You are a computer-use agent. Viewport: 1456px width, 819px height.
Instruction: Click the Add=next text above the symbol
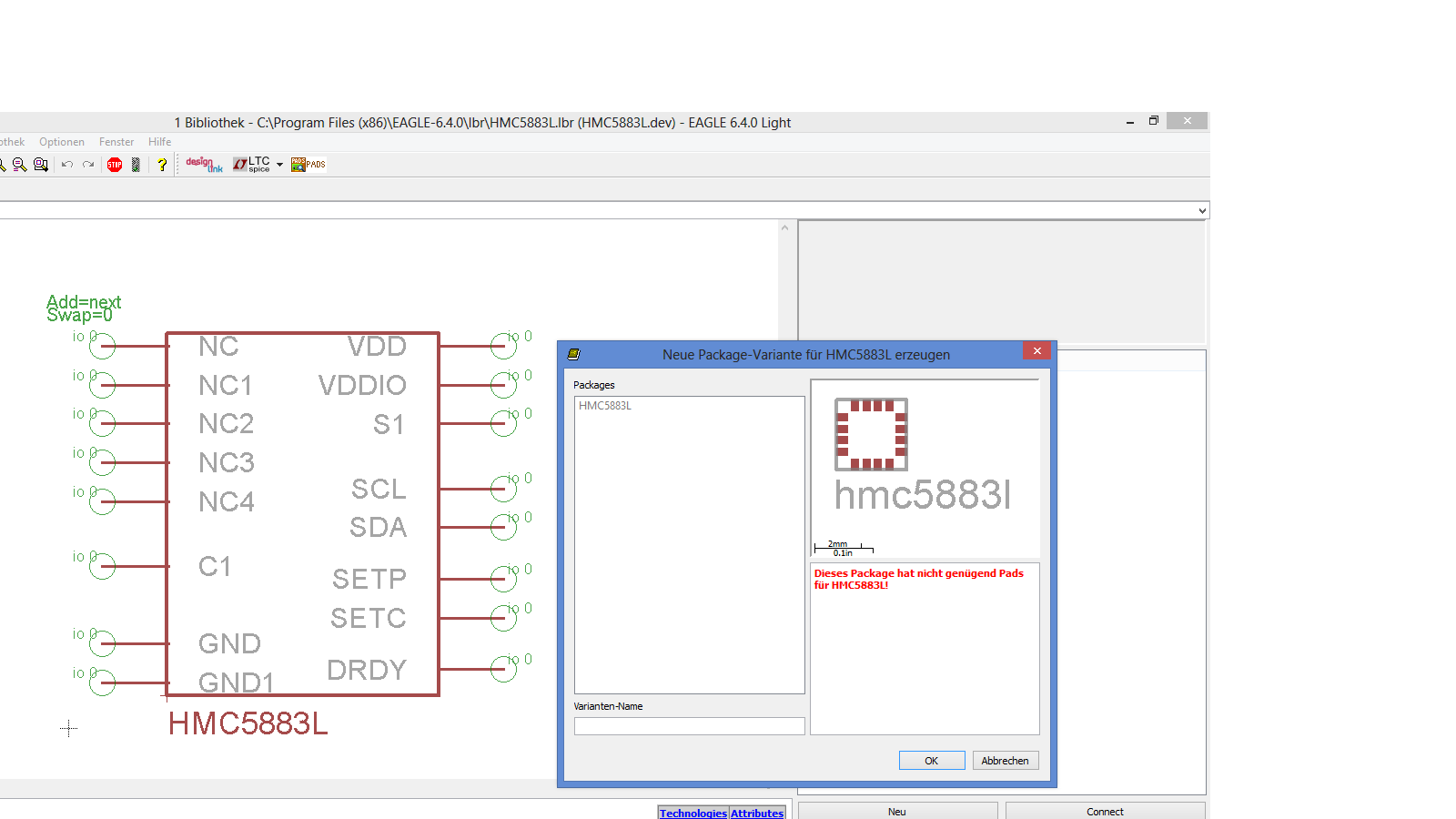pyautogui.click(x=84, y=302)
